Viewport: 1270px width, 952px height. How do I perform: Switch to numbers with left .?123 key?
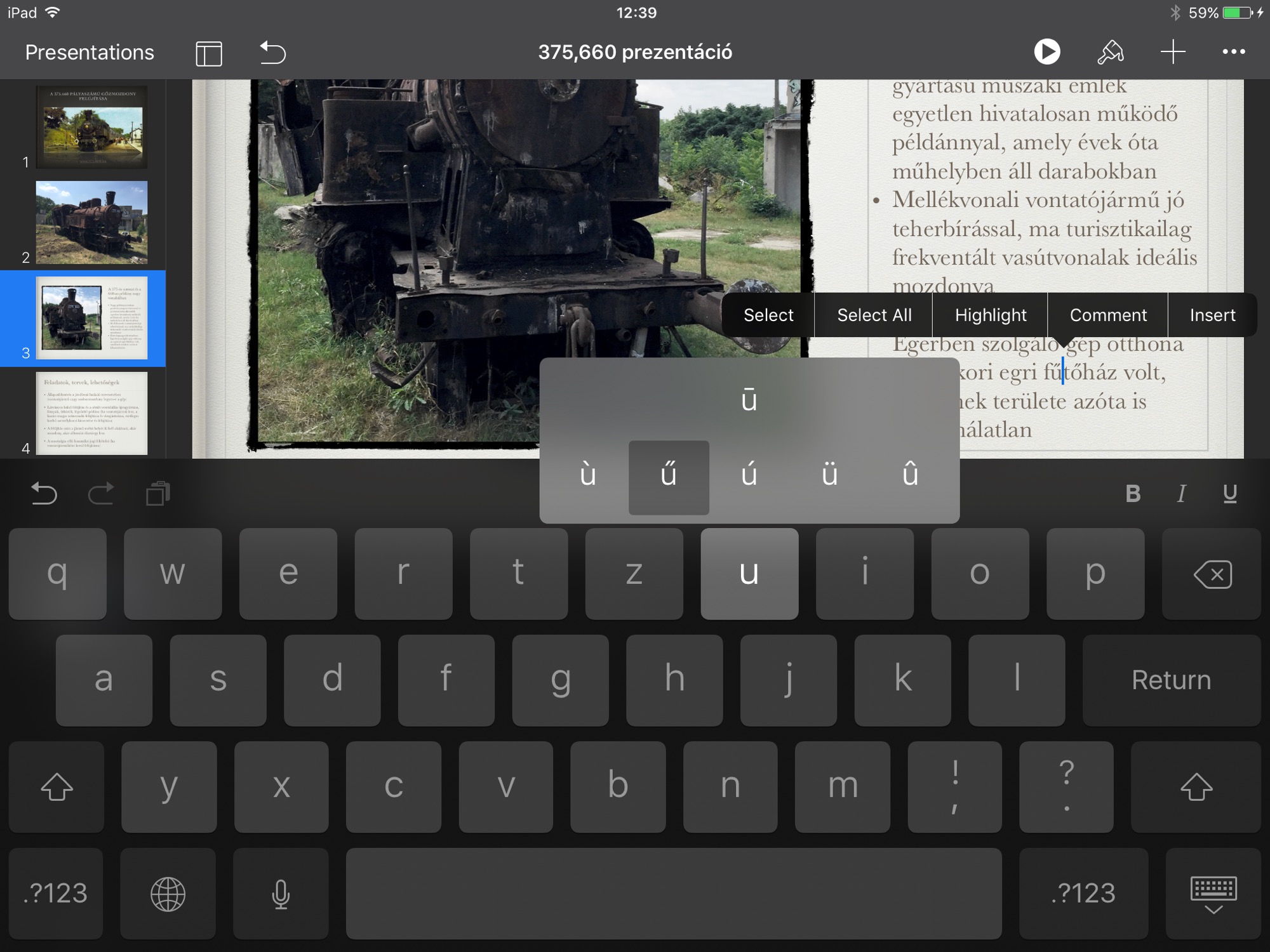[56, 894]
